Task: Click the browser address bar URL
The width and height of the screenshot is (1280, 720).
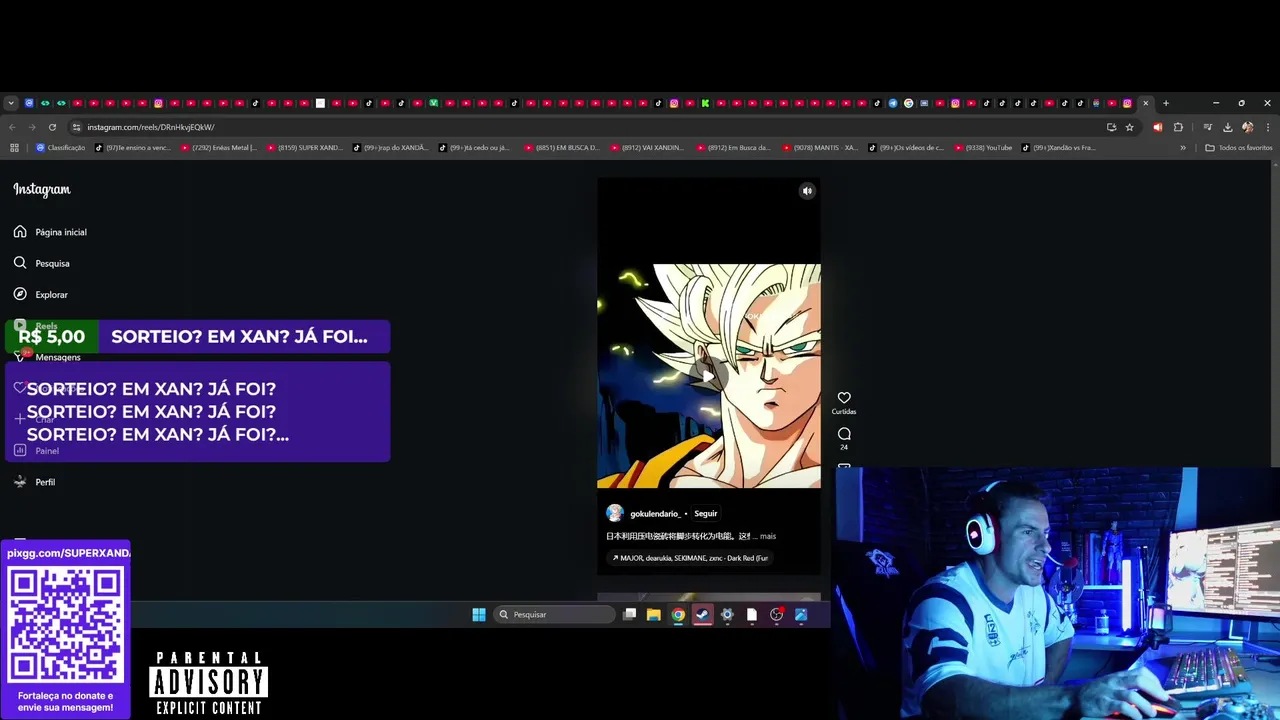Action: point(150,127)
